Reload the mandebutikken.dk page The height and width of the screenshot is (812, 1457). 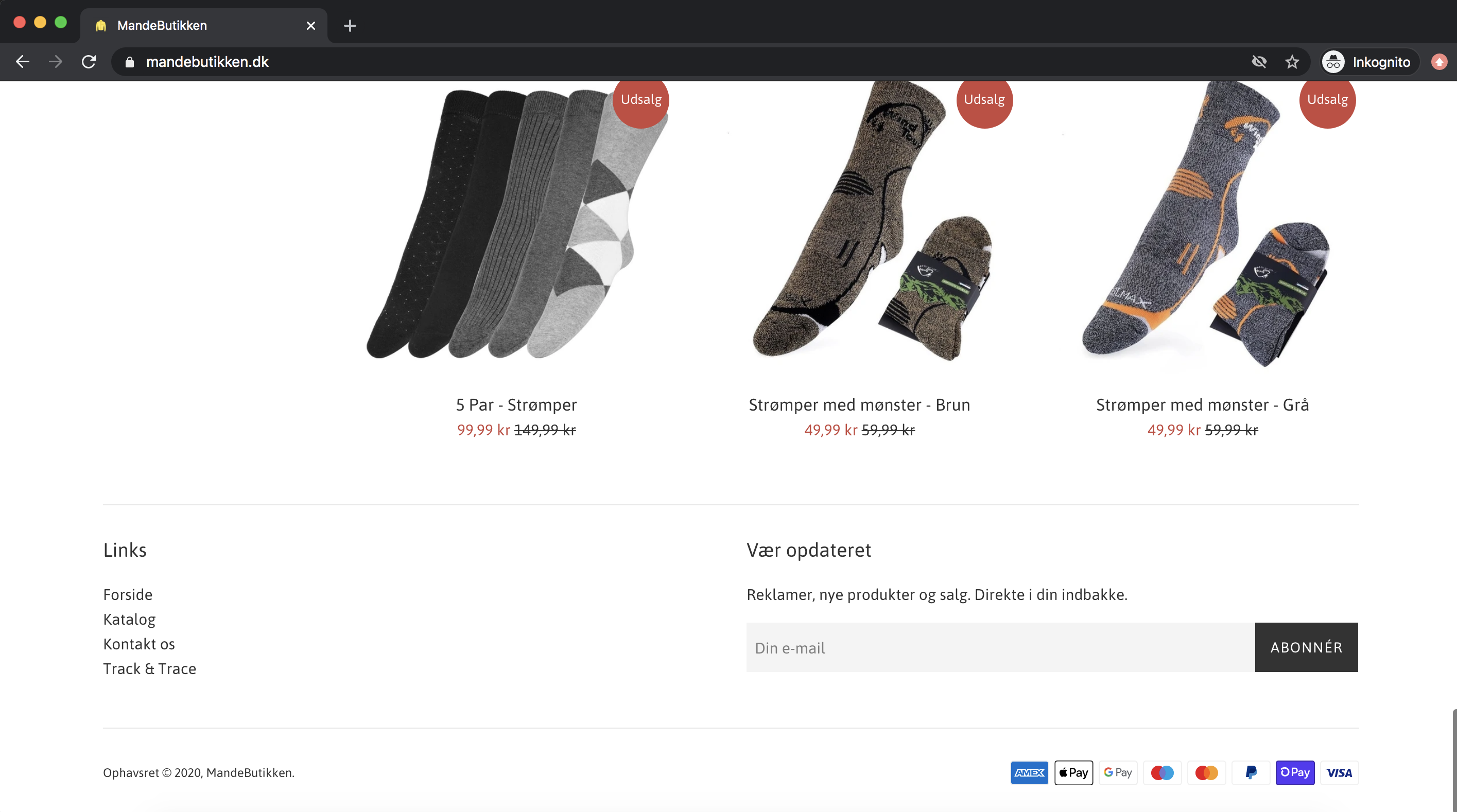coord(89,62)
